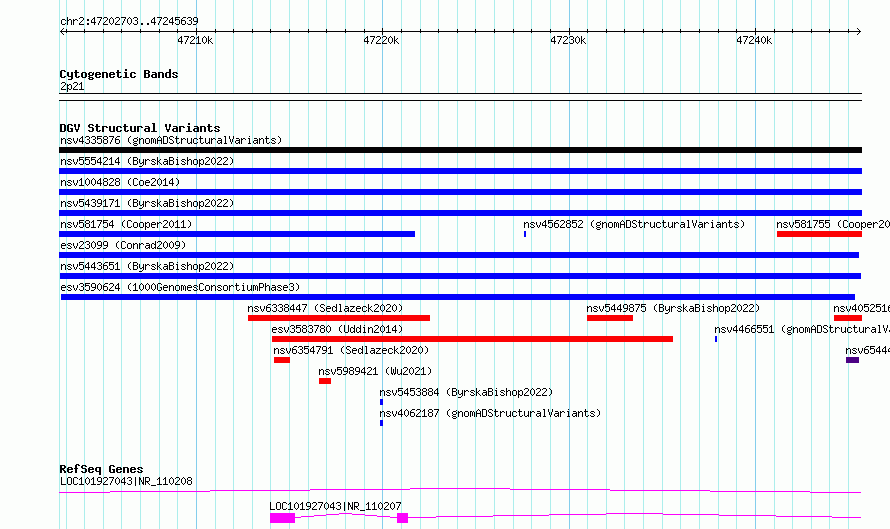The height and width of the screenshot is (529, 890).
Task: Select the small blue nsv4062187 marker
Action: pyautogui.click(x=381, y=423)
